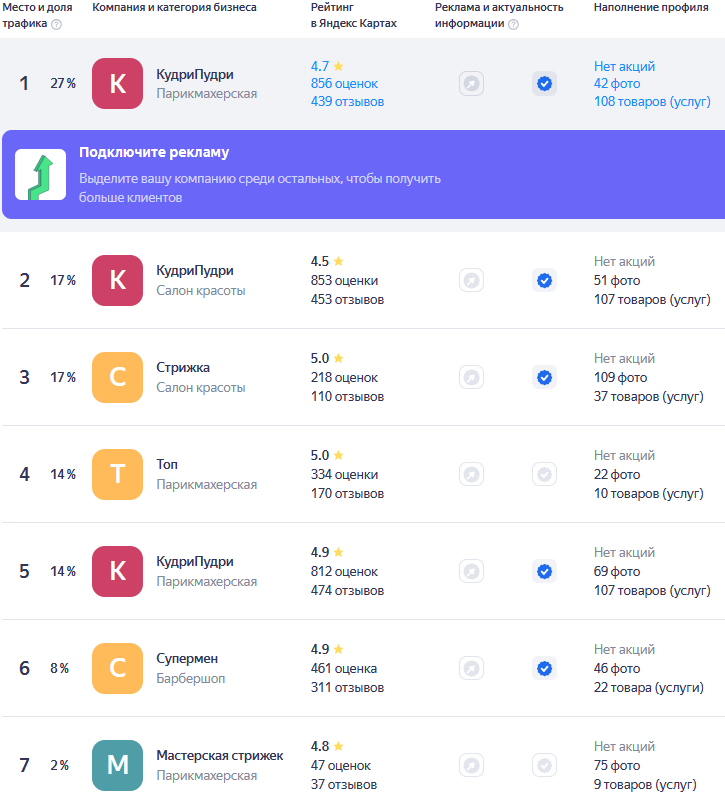Viewport: 725px width, 802px height.
Task: Click advertising icon in first-place КудриПудри row
Action: pos(471,84)
